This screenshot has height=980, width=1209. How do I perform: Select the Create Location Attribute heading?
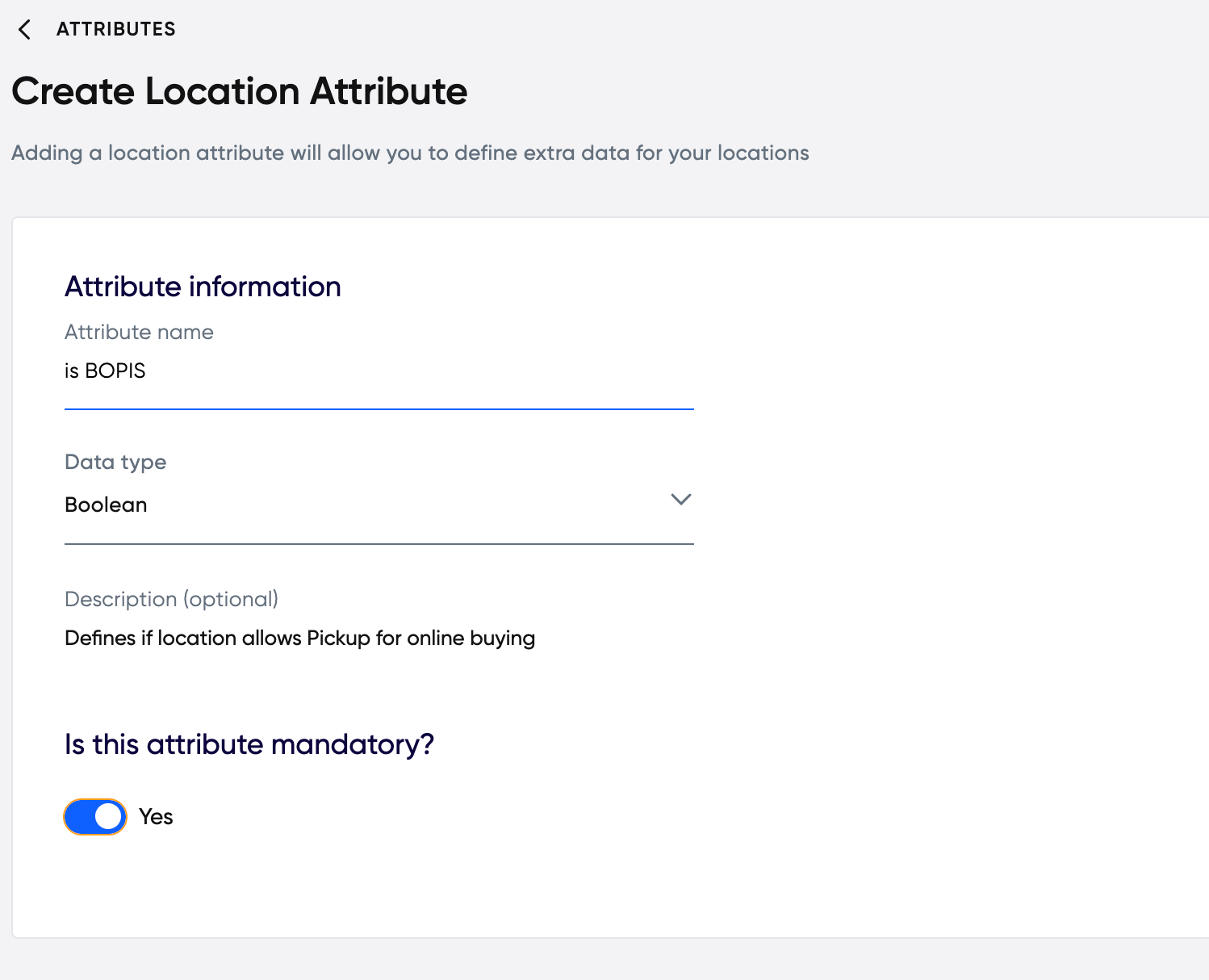240,90
